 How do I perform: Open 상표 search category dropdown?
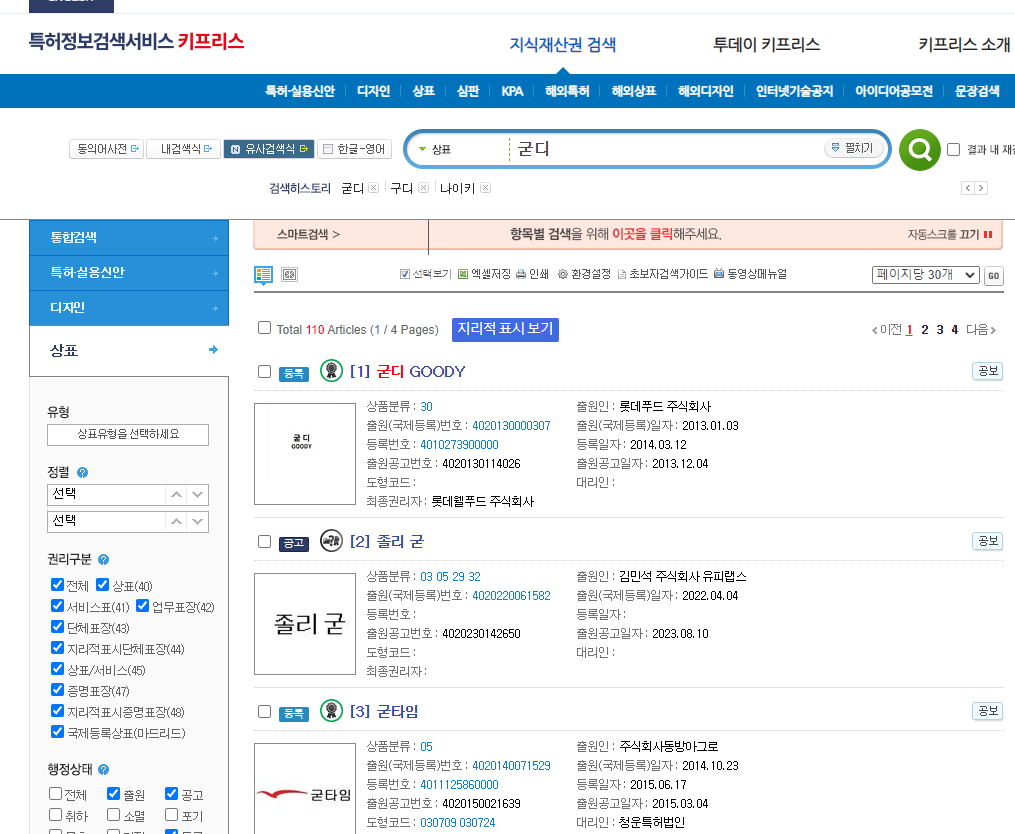pyautogui.click(x=435, y=150)
